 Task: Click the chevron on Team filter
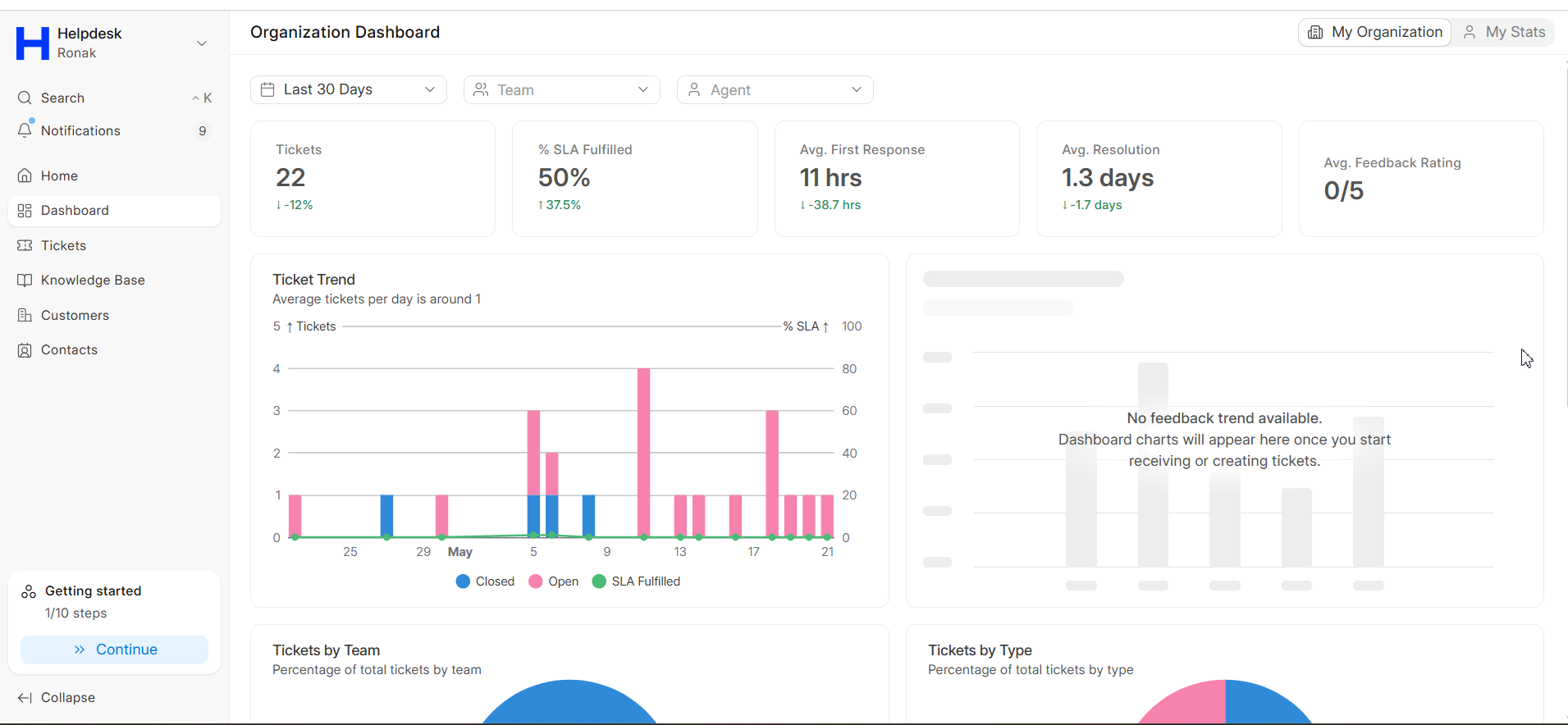[643, 89]
